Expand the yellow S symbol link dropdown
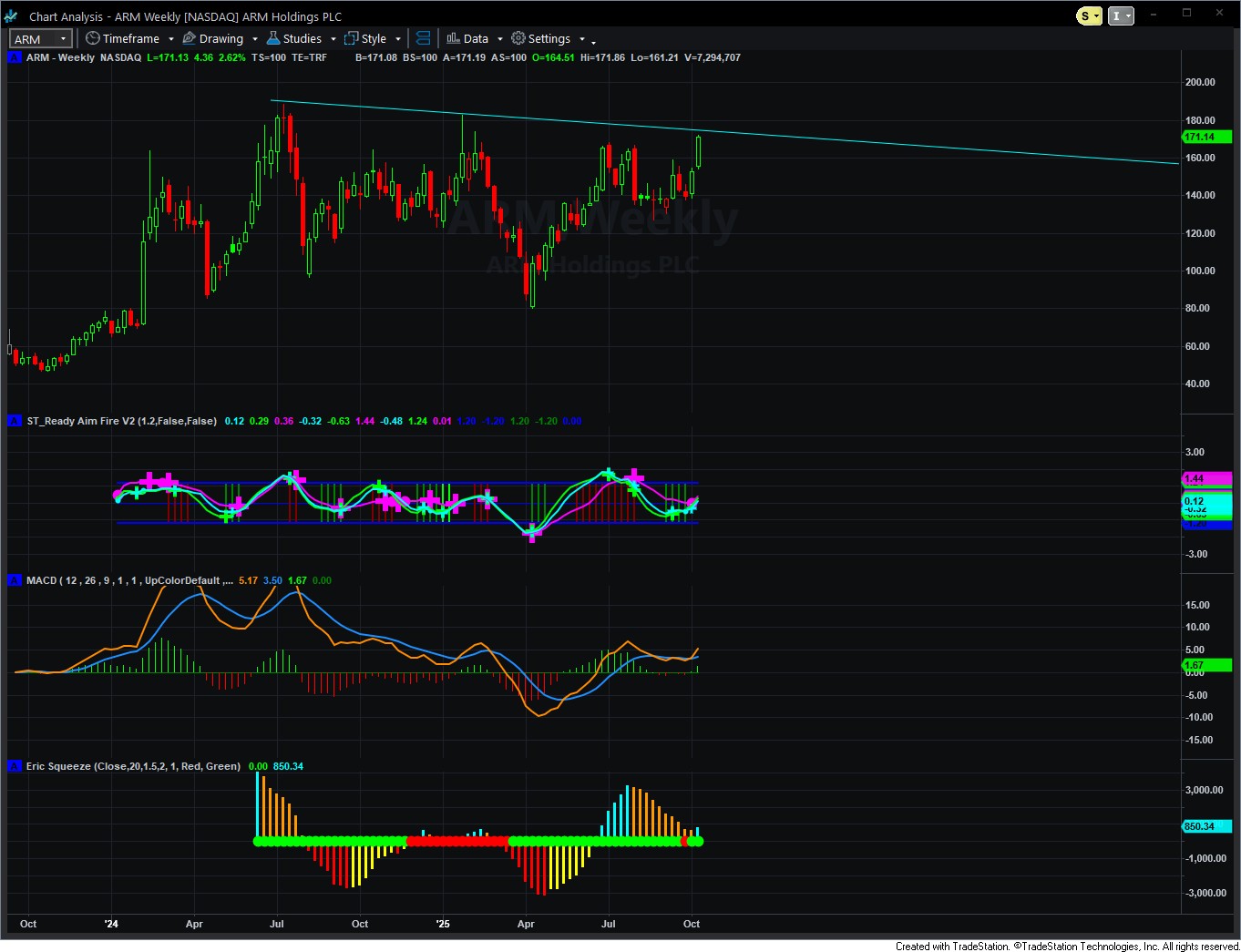Screen dimensions: 1241x952 coord(1097,15)
